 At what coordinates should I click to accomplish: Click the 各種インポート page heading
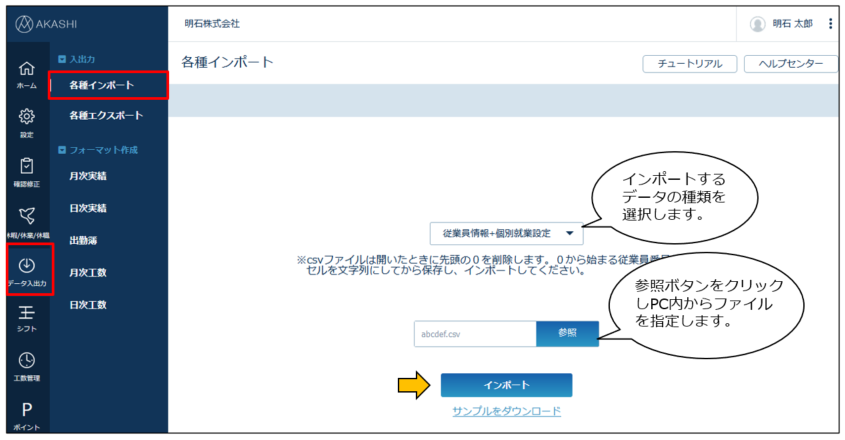click(x=227, y=63)
